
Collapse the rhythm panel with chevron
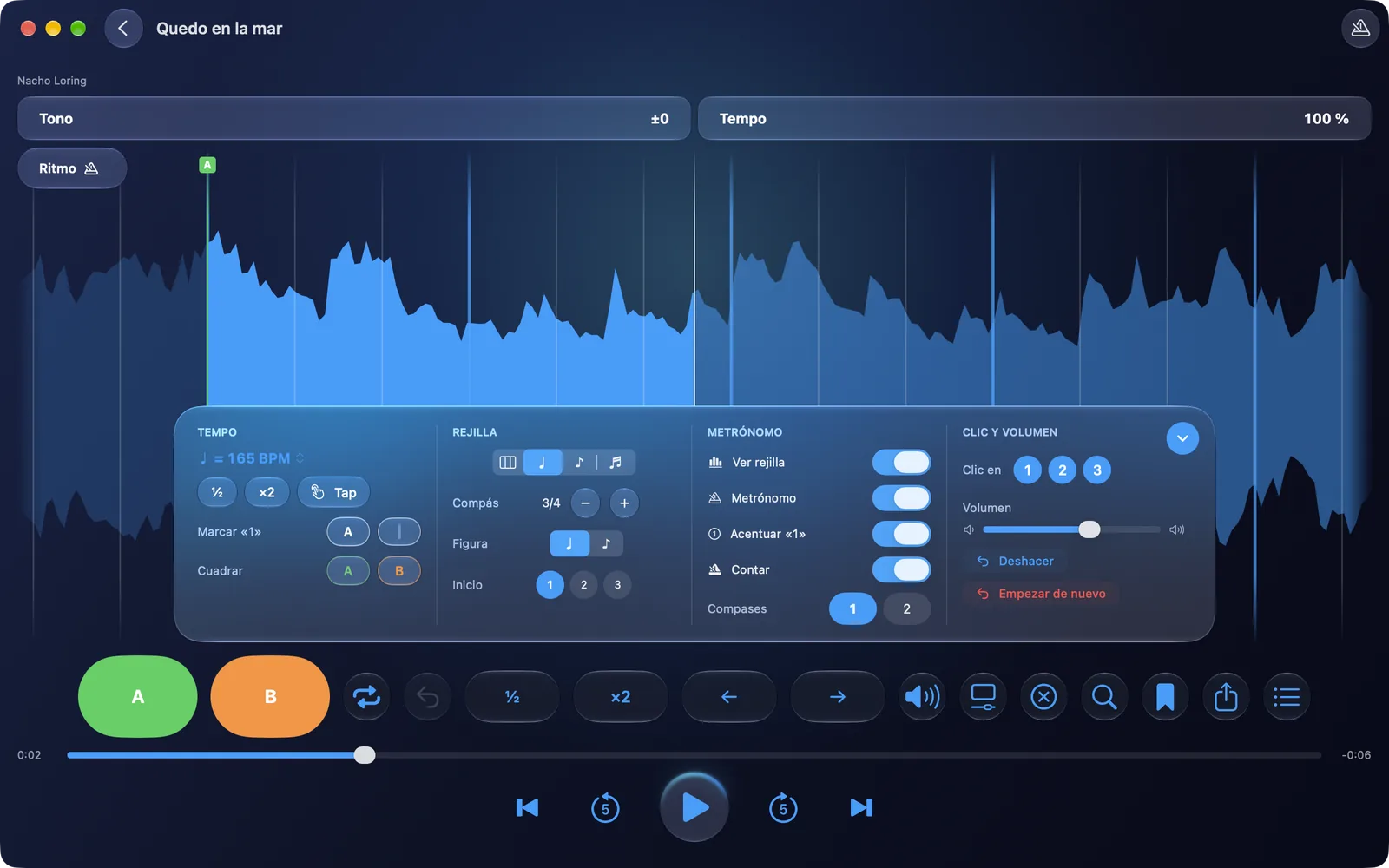point(1182,438)
